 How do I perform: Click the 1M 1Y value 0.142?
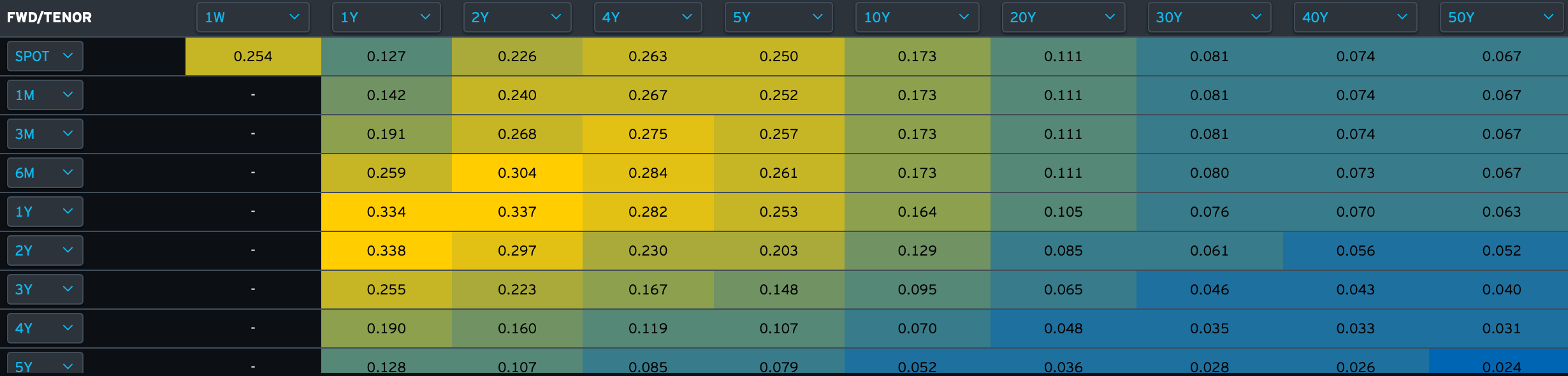(386, 95)
